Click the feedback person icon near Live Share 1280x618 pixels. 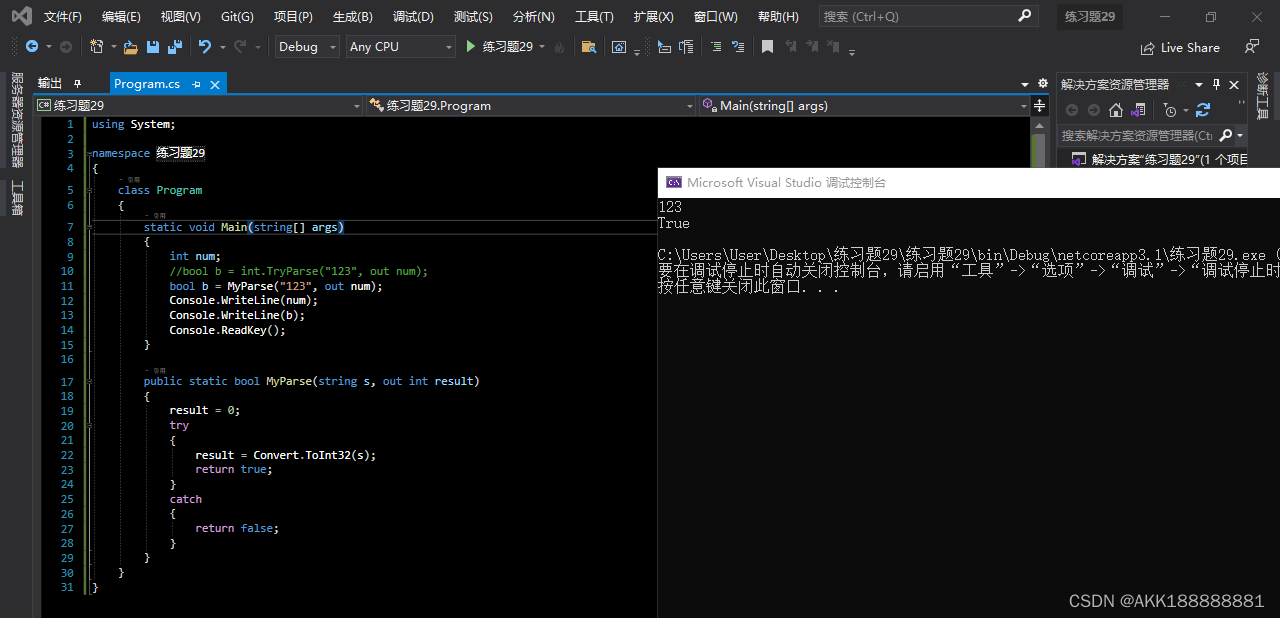coord(1252,47)
